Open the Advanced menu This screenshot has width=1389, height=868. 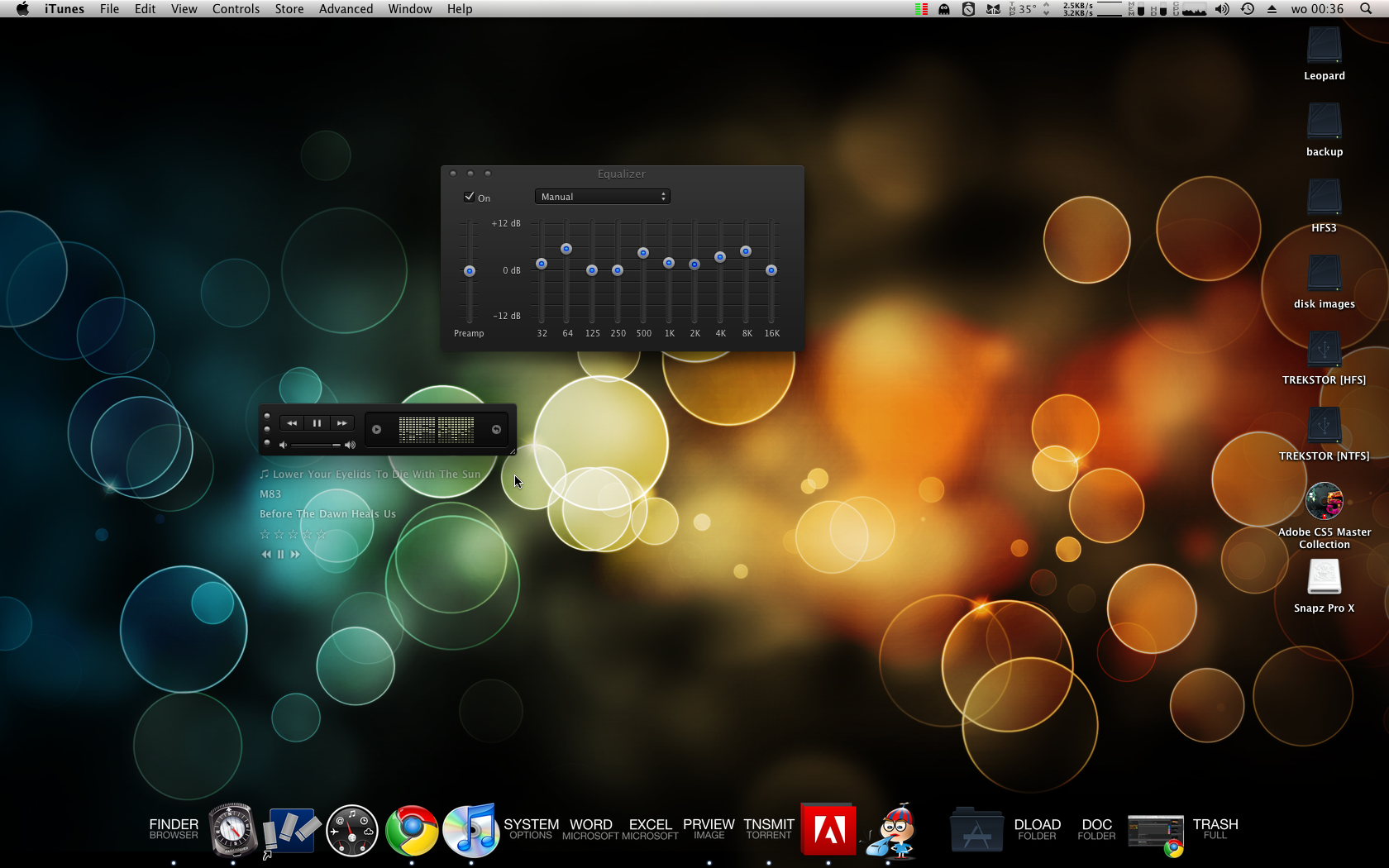pos(346,9)
